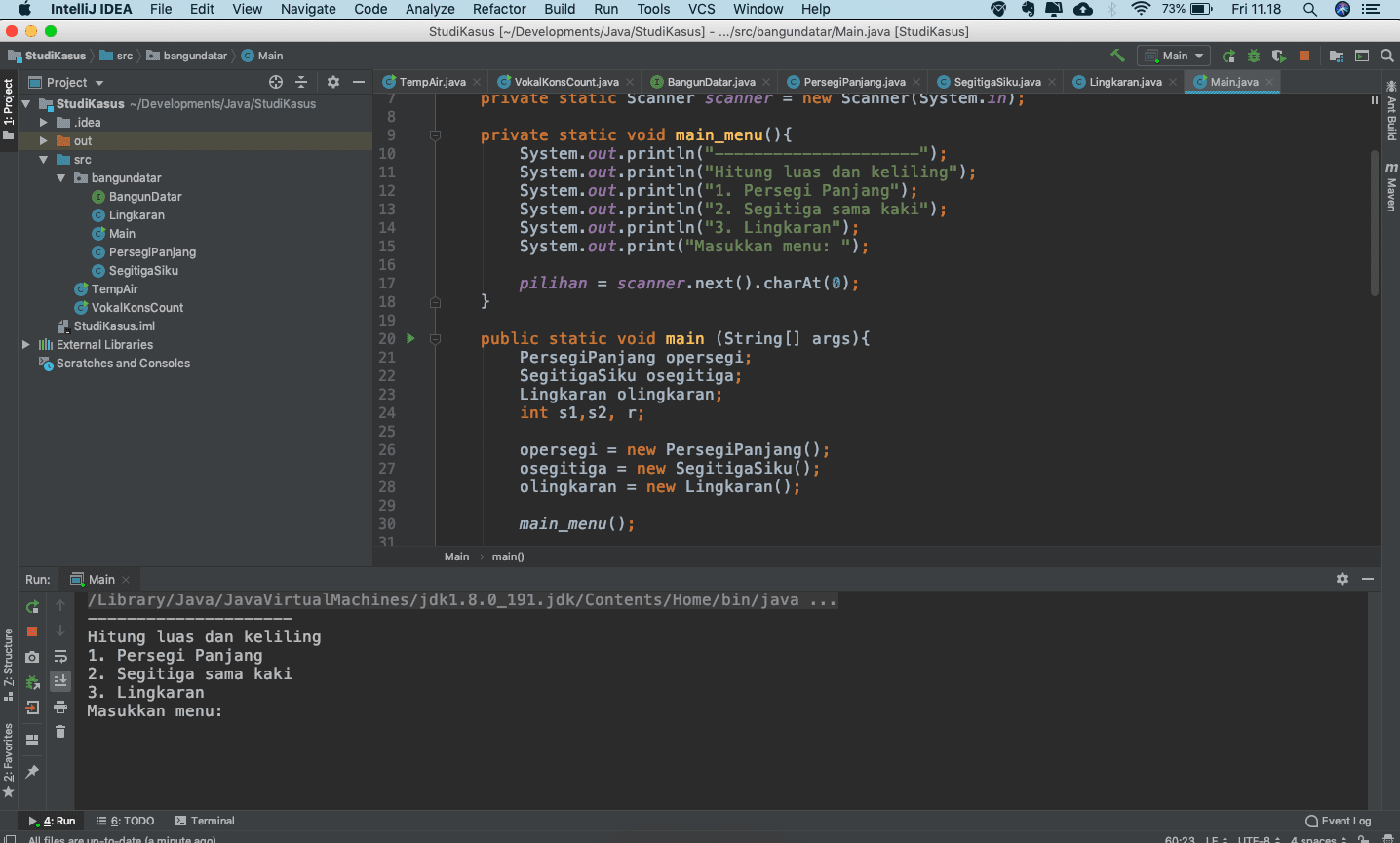Image resolution: width=1400 pixels, height=843 pixels.
Task: Click the editor vertical scrollbar
Action: point(1375,224)
